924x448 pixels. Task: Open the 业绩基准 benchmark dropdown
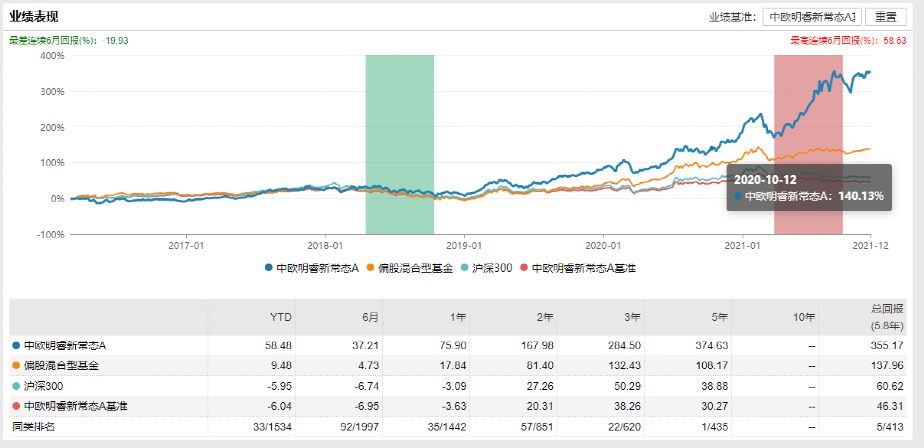pyautogui.click(x=812, y=17)
